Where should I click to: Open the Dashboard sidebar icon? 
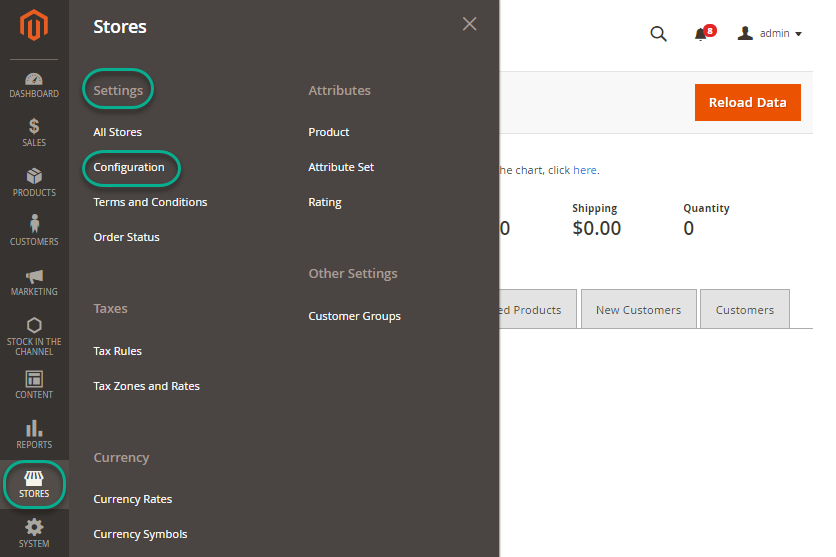click(34, 79)
